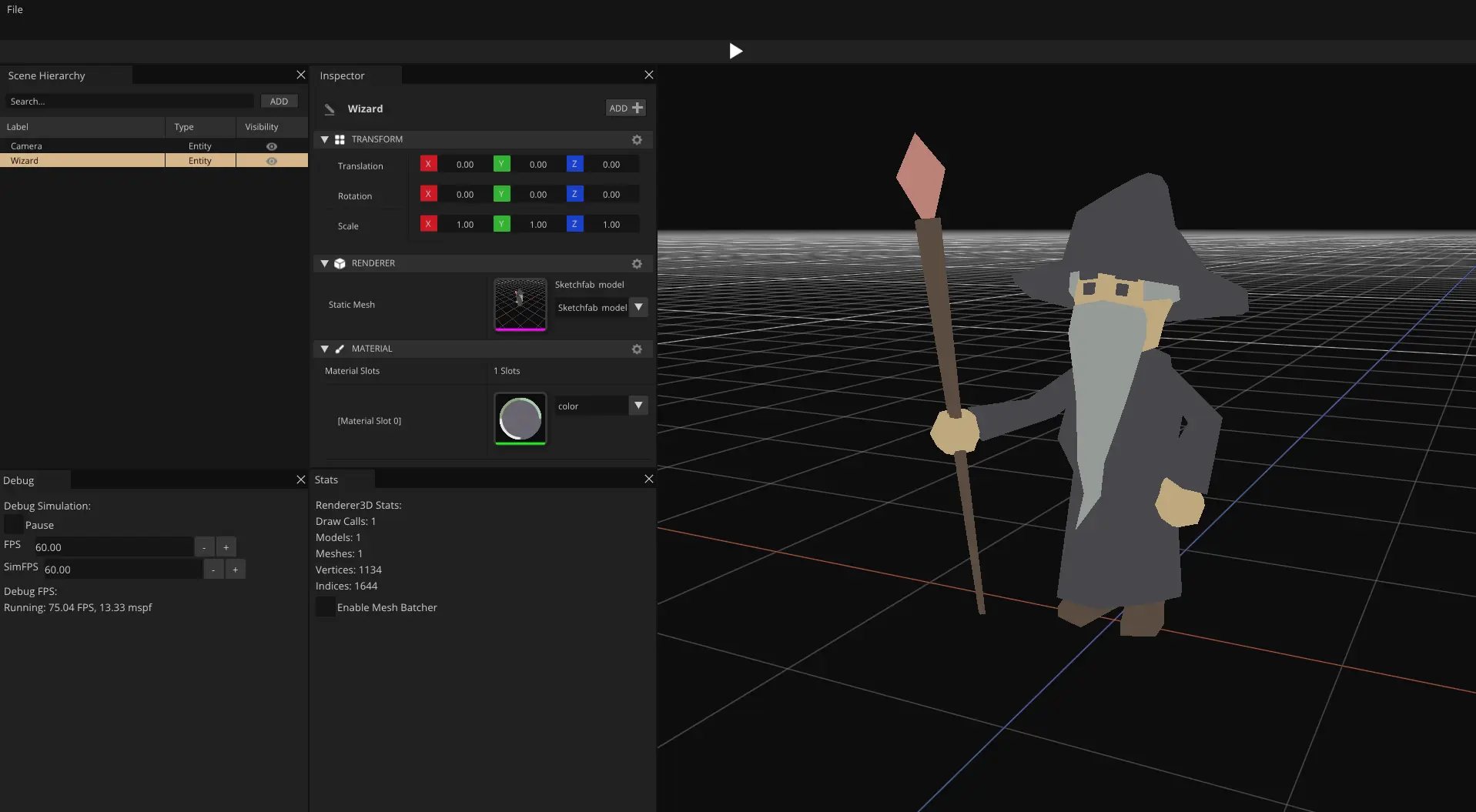
Task: Open the Transform component settings gear
Action: click(637, 140)
